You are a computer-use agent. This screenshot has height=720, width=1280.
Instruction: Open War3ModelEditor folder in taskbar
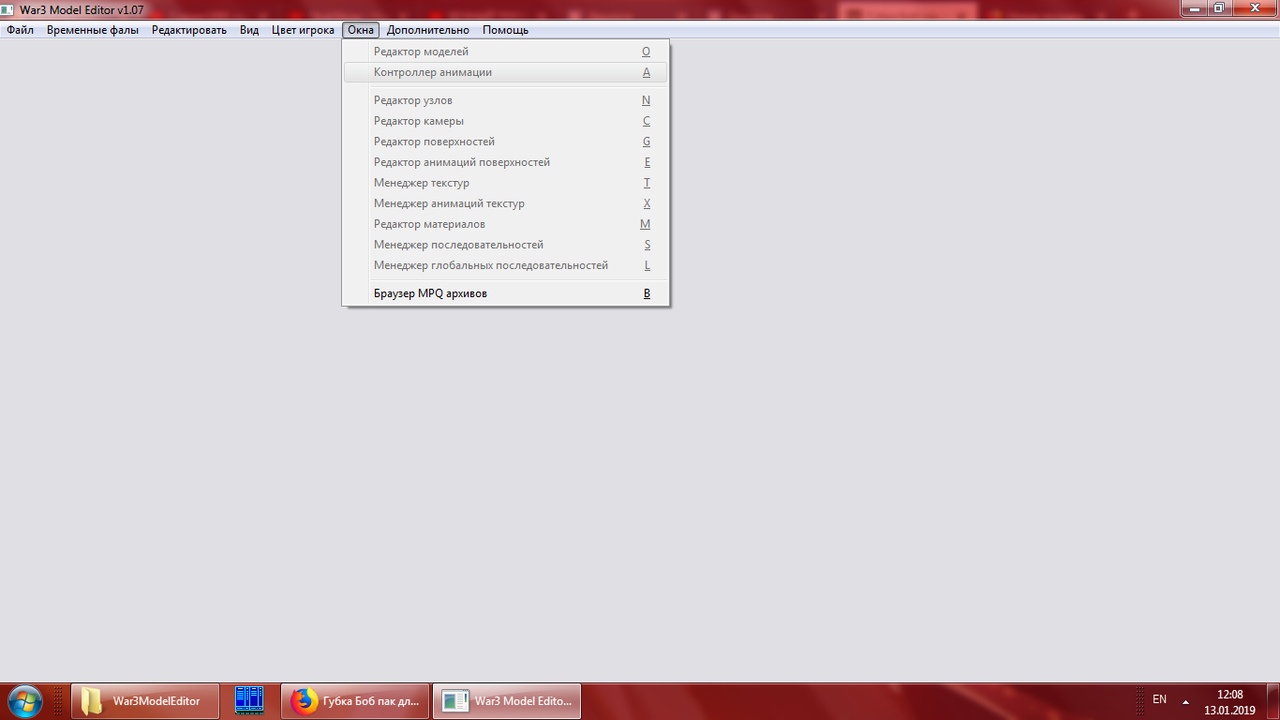pyautogui.click(x=144, y=701)
